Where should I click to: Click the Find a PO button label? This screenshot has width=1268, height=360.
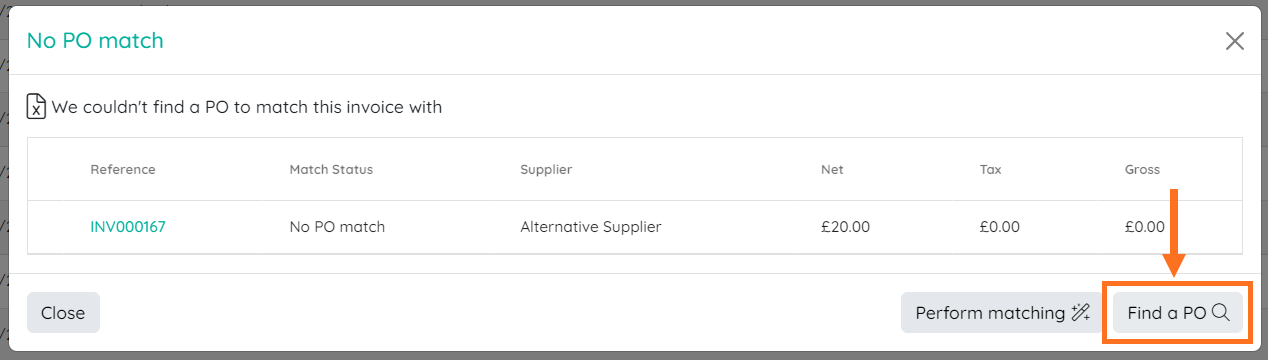coord(1167,313)
